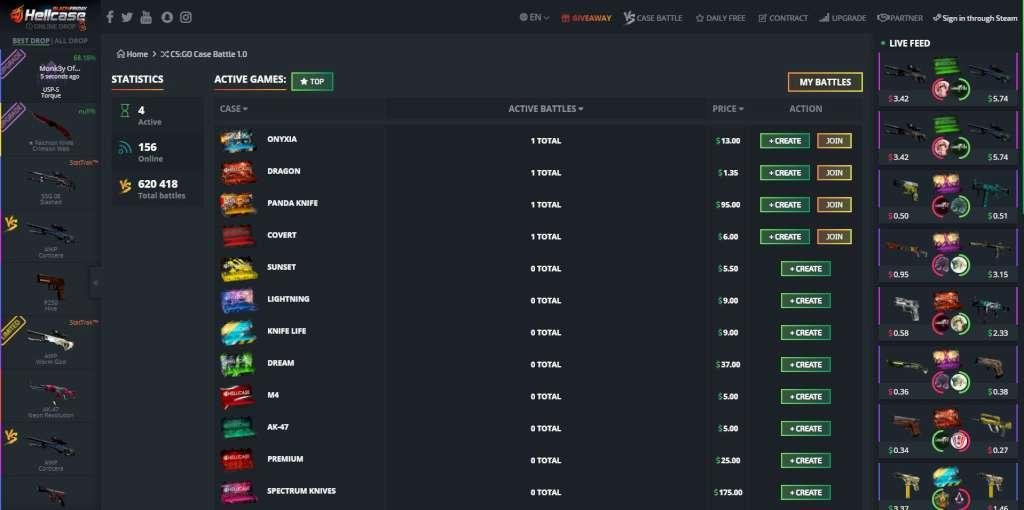This screenshot has width=1024, height=510.
Task: Create an M4 case battle
Action: 805,397
